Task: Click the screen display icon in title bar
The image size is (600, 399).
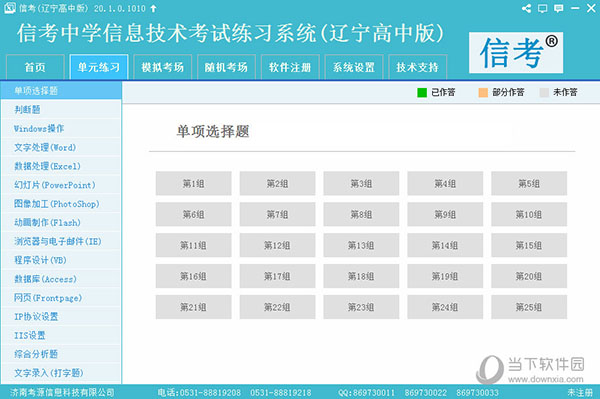Action: (x=542, y=8)
